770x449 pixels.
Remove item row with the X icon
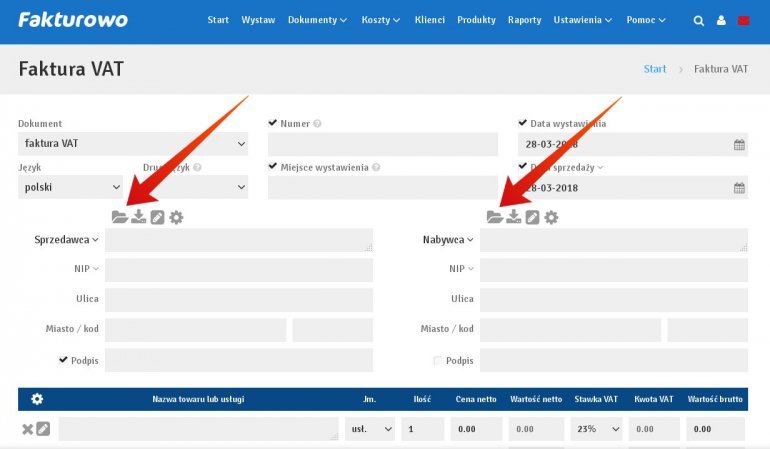click(27, 430)
